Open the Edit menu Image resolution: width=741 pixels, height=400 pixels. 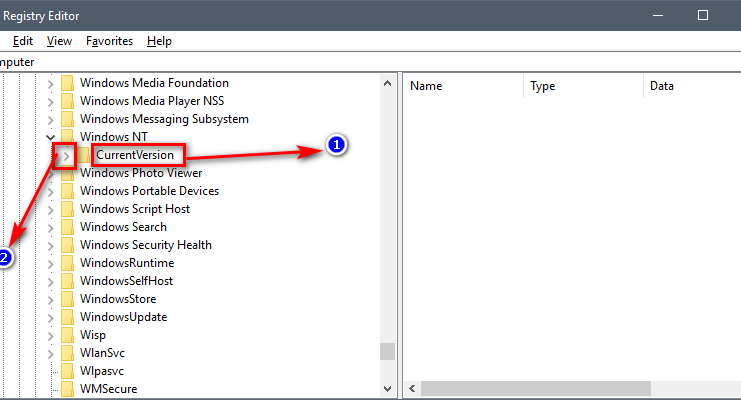(x=23, y=41)
